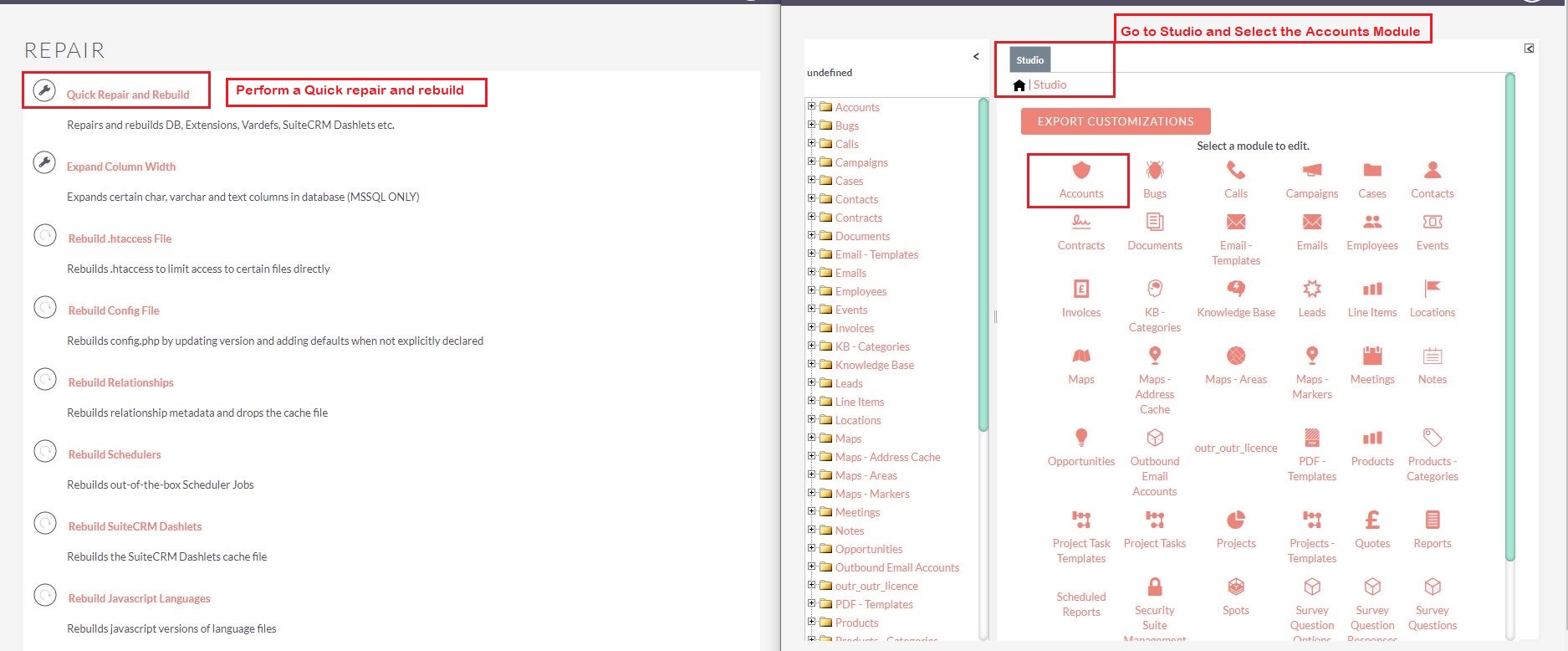Expand the Accounts tree folder
The image size is (1568, 651).
click(811, 106)
